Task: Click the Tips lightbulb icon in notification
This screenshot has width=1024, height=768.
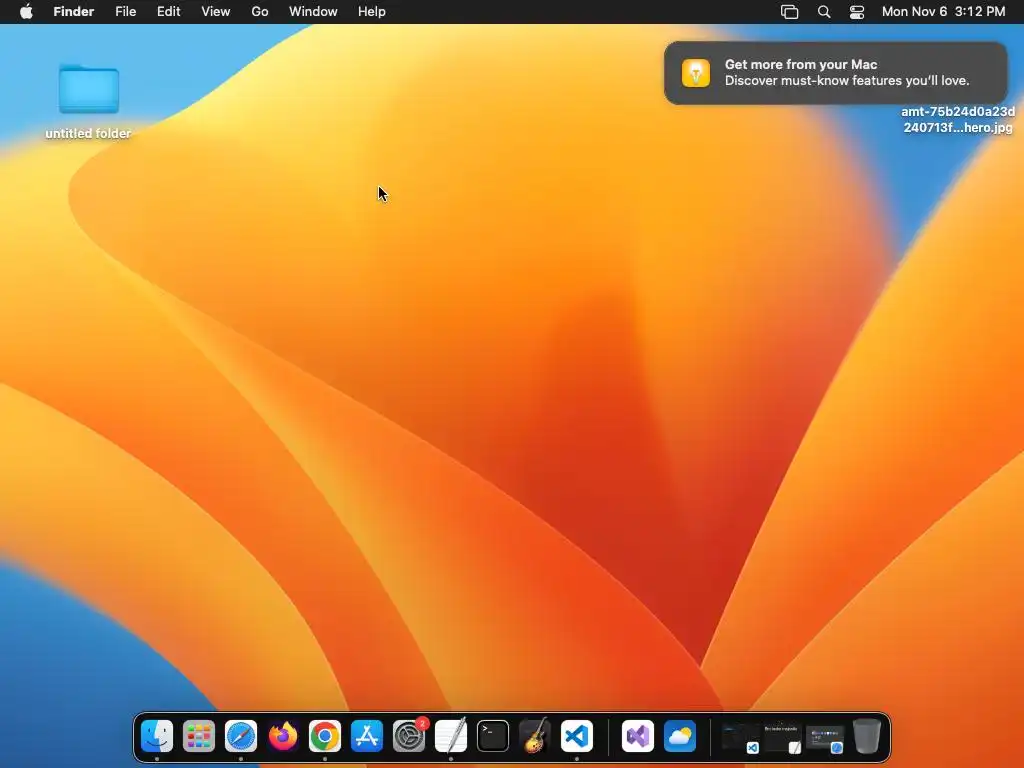Action: click(x=696, y=73)
